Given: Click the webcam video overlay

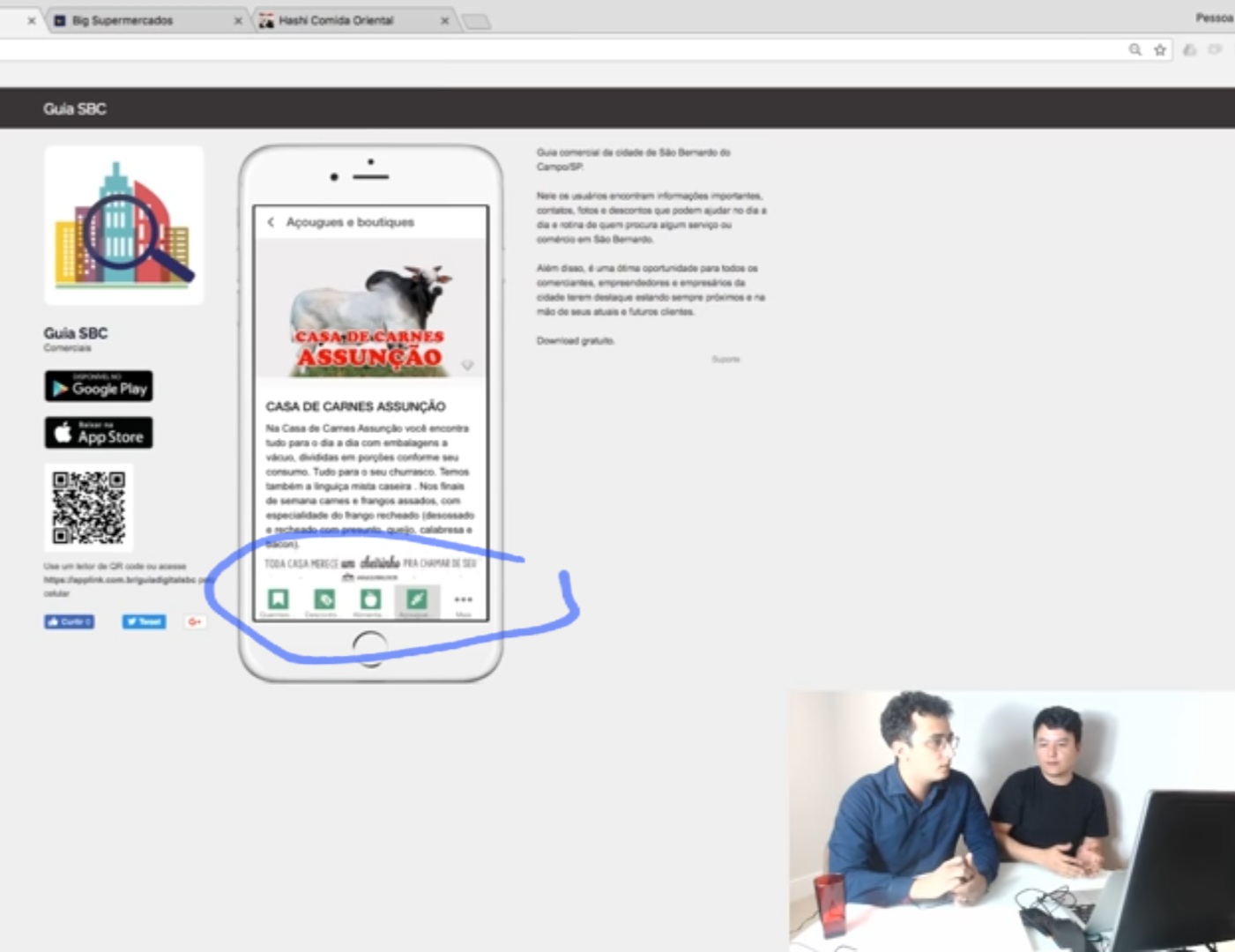Looking at the screenshot, I should [x=1012, y=822].
